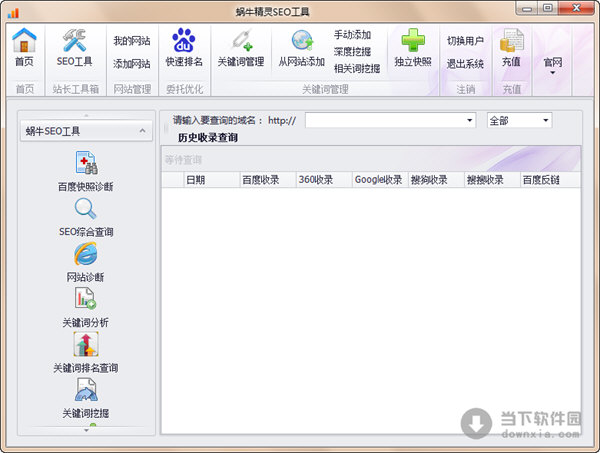Choose 相关词挖掘 keyword option
Image resolution: width=600 pixels, height=453 pixels.
pos(357,68)
